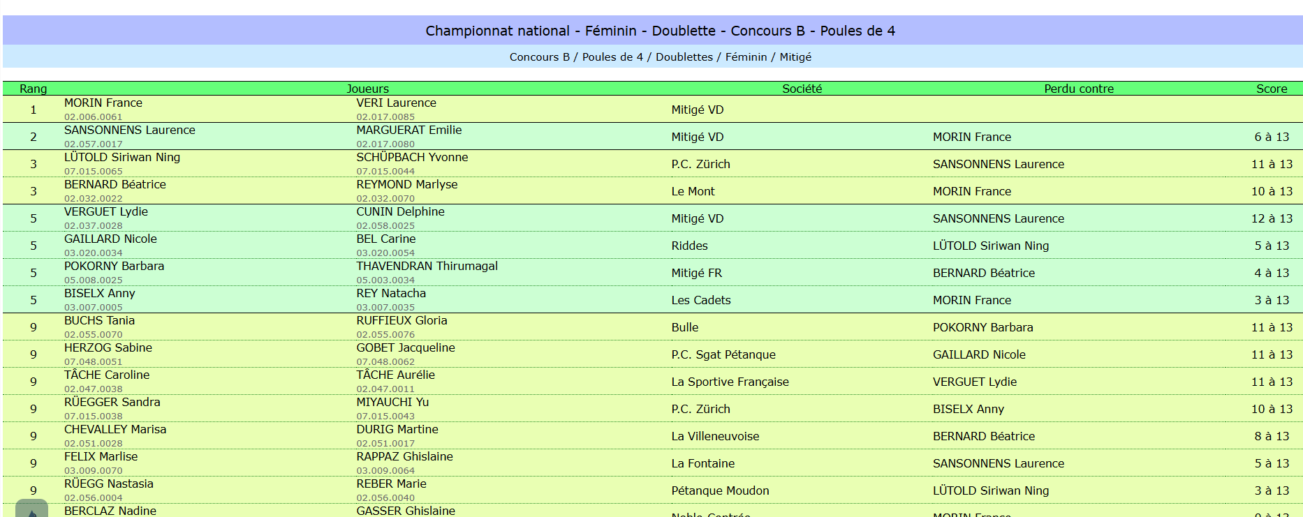Select the championship title banner text
This screenshot has width=1303, height=517.
[x=660, y=31]
